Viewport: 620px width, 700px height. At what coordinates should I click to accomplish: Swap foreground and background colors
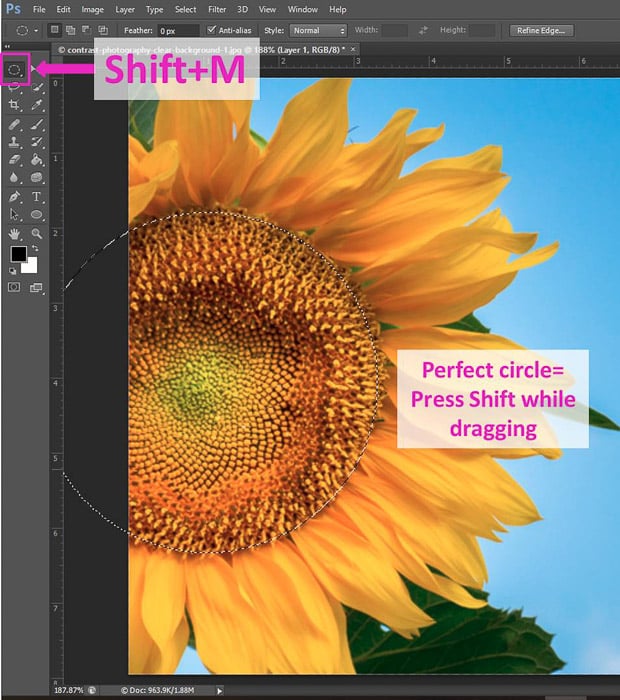pyautogui.click(x=35, y=248)
